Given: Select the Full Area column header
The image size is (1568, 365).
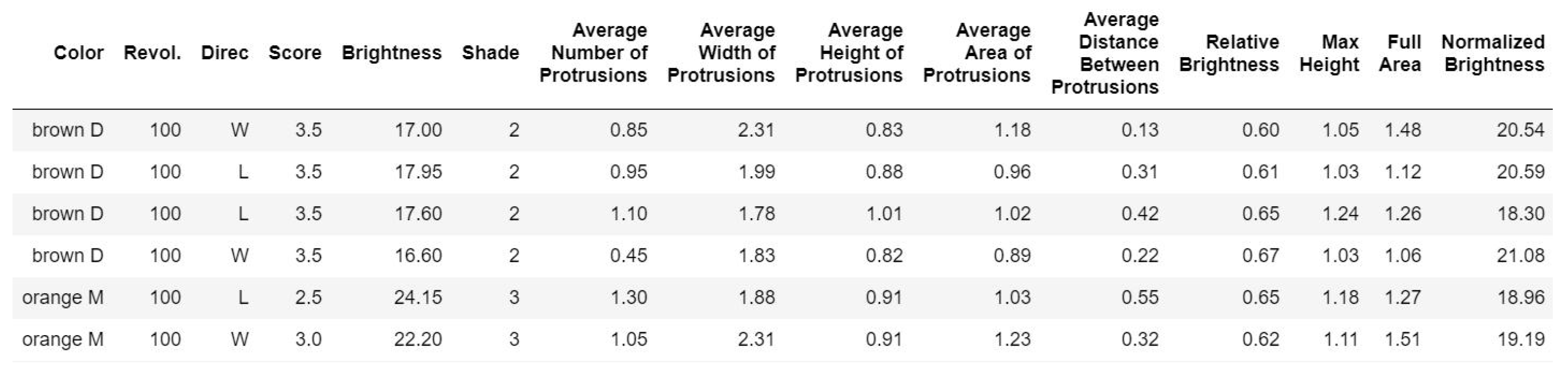Looking at the screenshot, I should click(1400, 53).
